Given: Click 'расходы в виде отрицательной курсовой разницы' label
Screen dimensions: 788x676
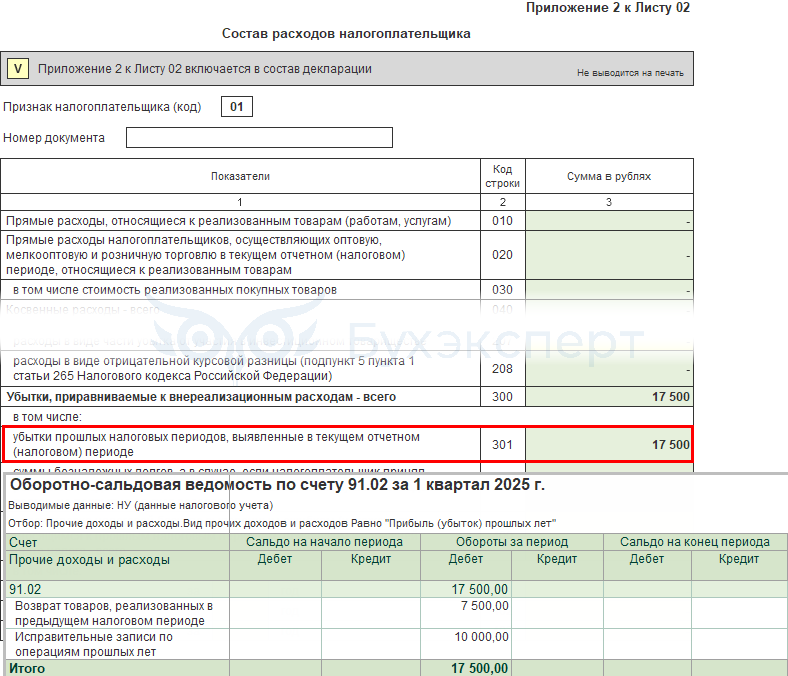Looking at the screenshot, I should click(214, 368).
